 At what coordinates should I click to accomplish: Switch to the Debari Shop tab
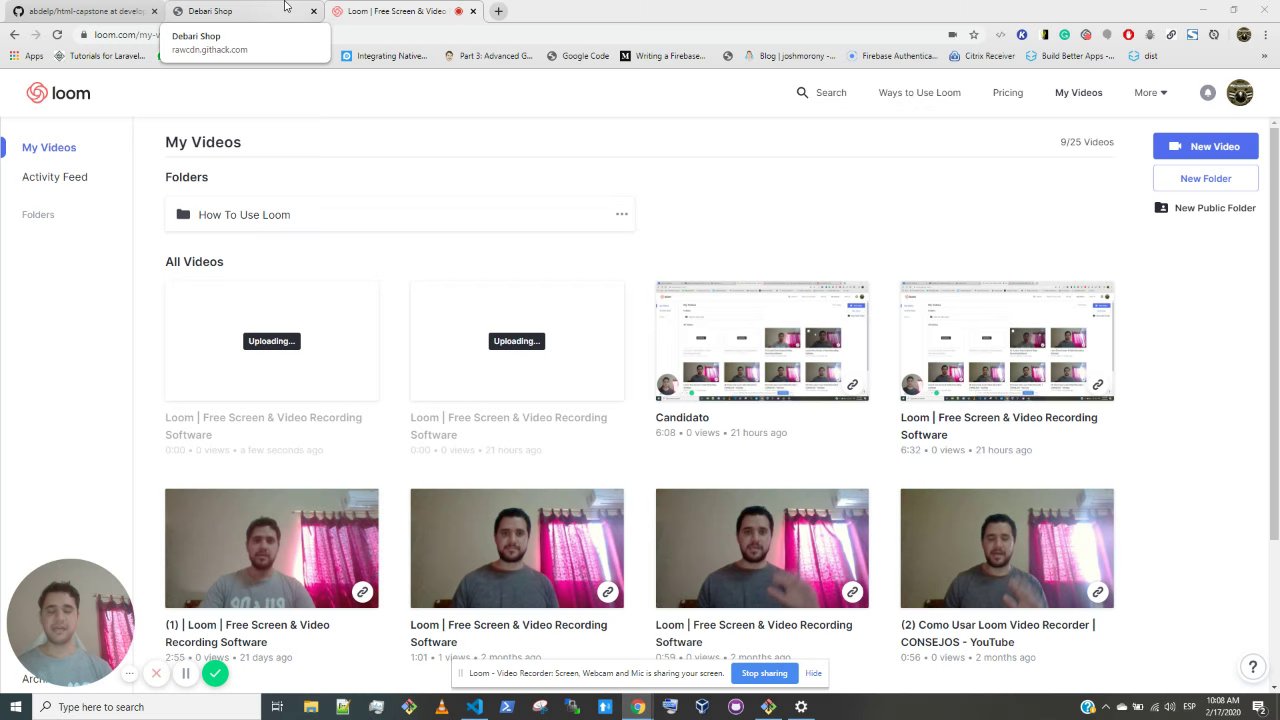(243, 11)
